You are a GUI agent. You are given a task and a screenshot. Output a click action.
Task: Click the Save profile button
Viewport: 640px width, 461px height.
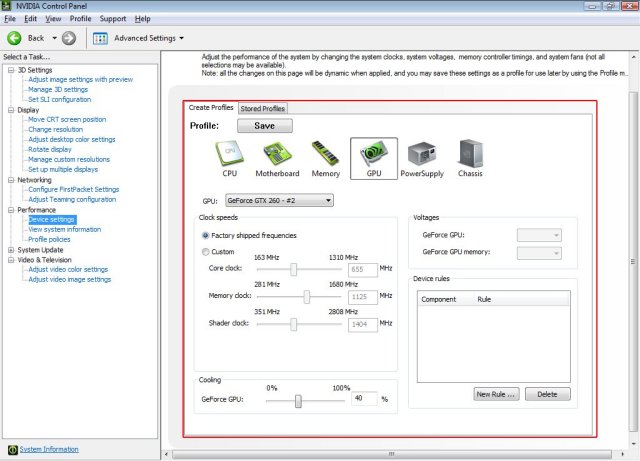[x=264, y=126]
